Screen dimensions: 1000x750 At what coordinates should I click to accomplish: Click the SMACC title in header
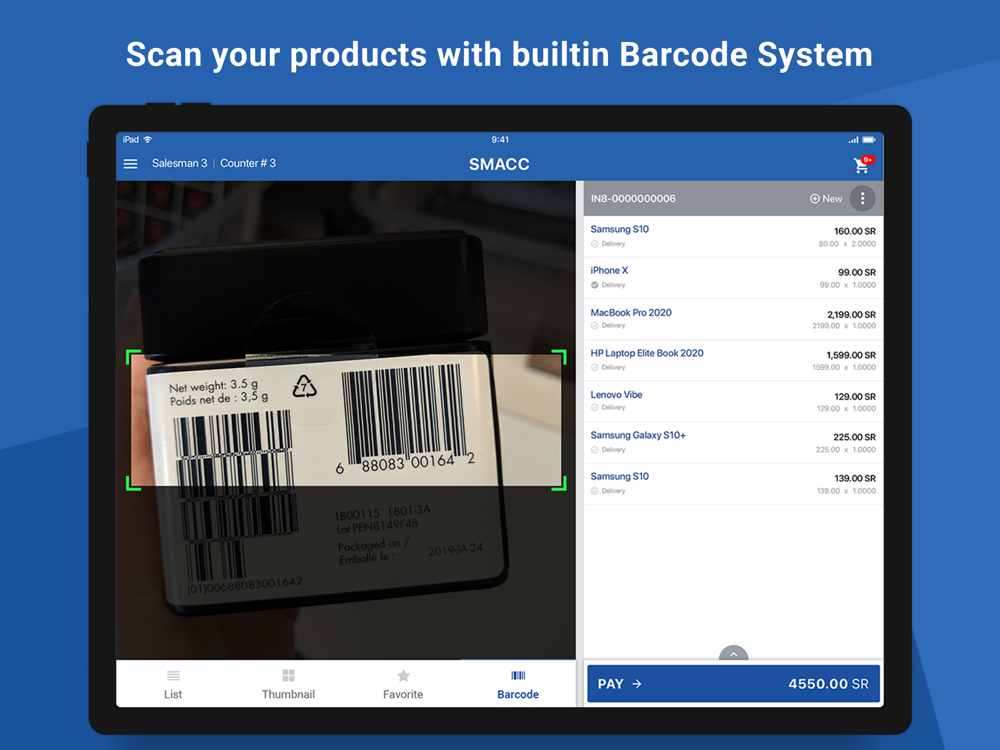[x=499, y=164]
